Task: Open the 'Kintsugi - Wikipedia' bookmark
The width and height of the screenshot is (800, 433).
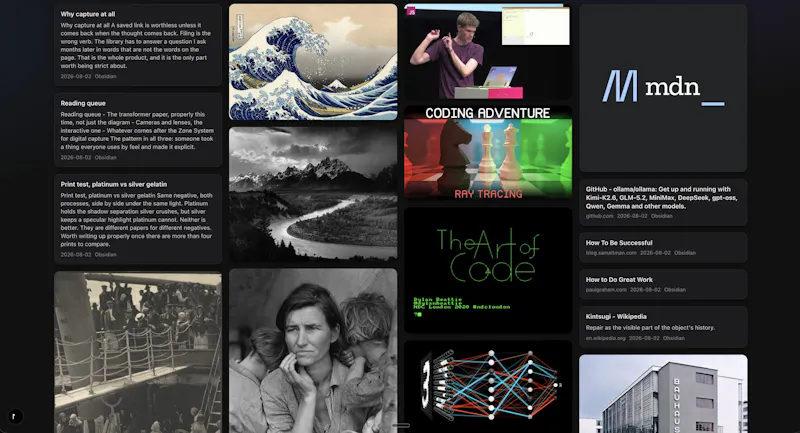Action: 663,327
